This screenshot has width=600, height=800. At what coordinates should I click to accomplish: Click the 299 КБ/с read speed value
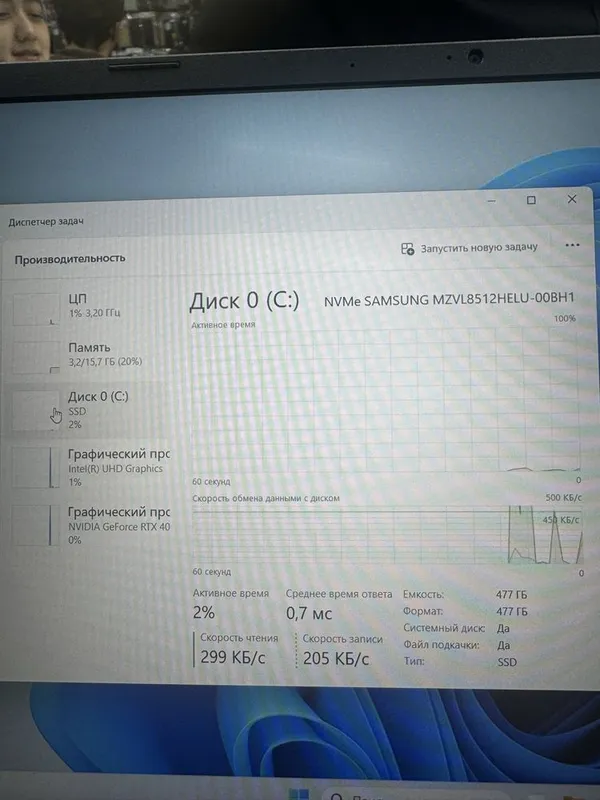233,657
